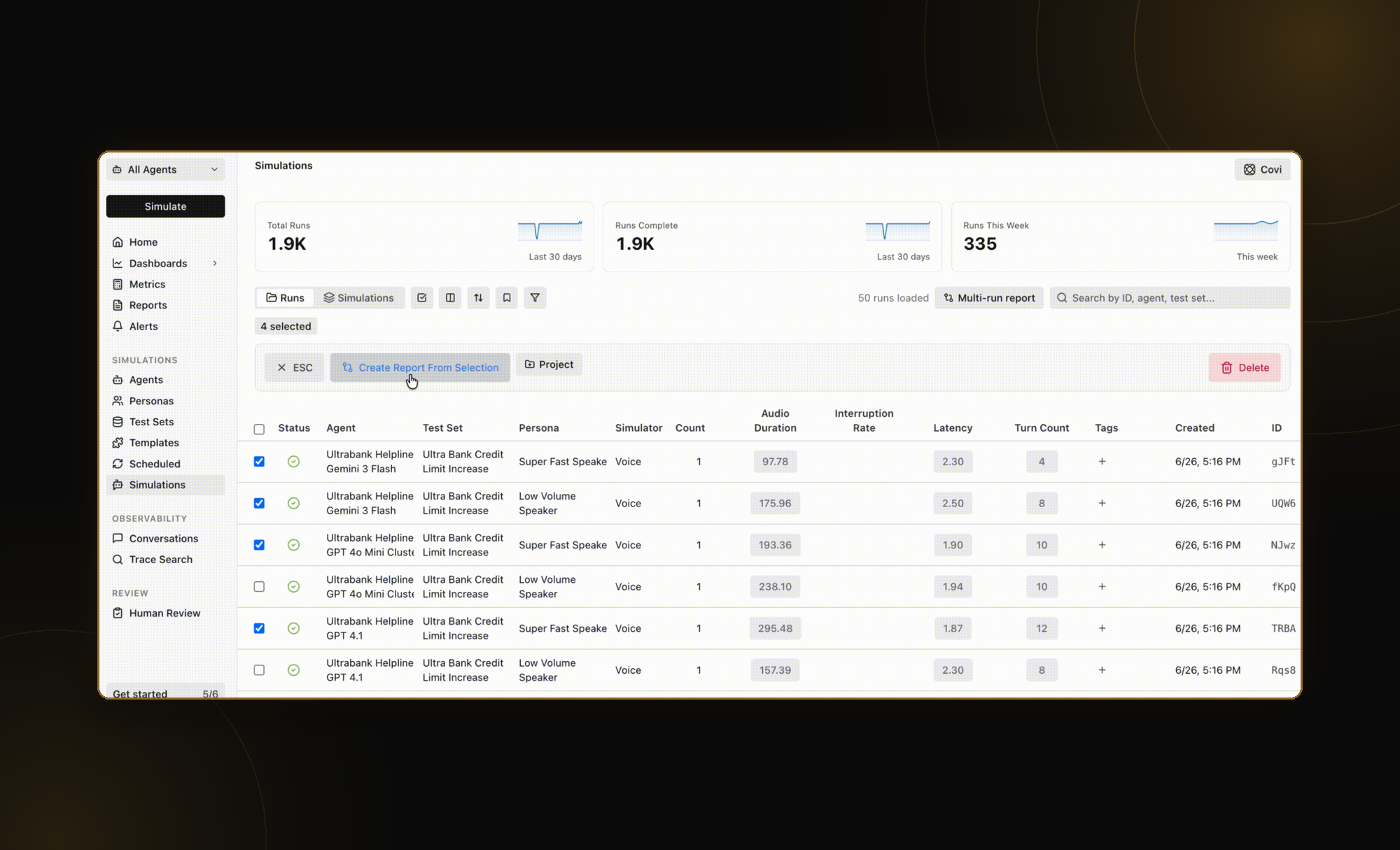Image resolution: width=1400 pixels, height=850 pixels.
Task: Click the Runs This Week sparkline chart
Action: tap(1245, 230)
